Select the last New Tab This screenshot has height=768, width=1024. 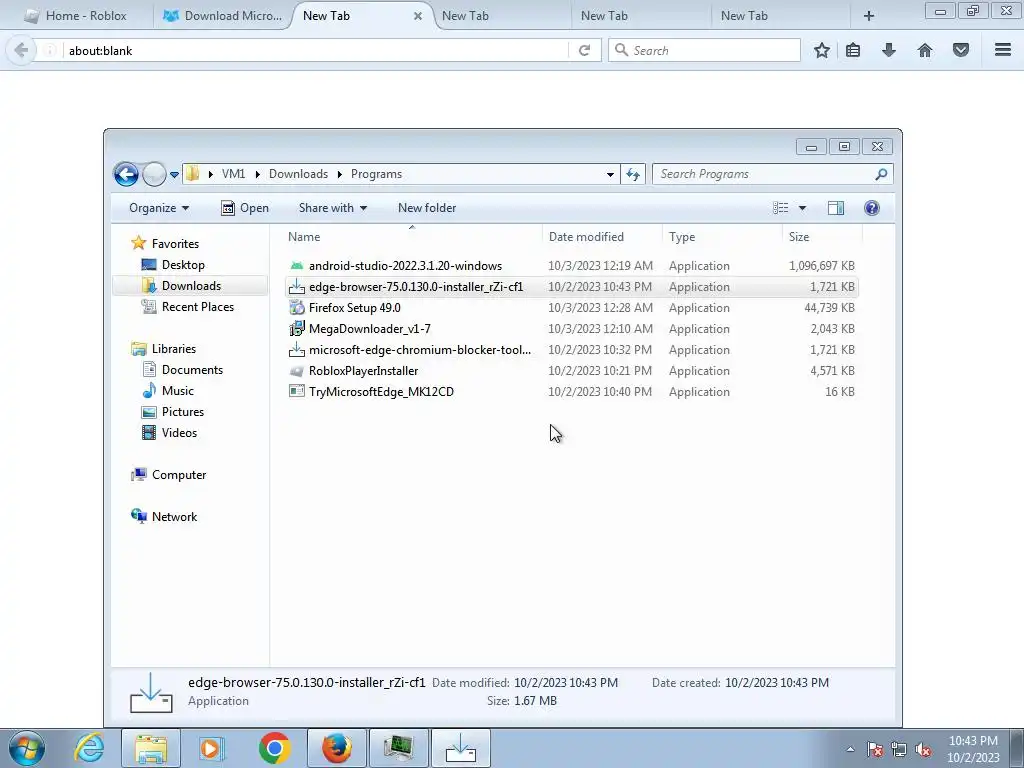pos(780,16)
